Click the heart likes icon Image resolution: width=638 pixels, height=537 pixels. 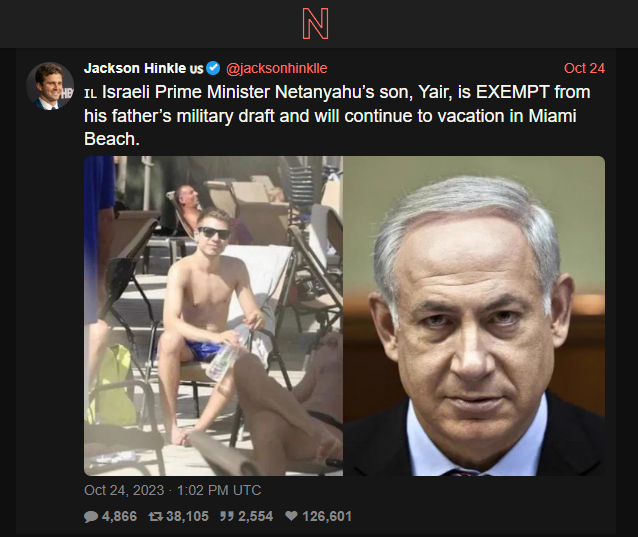(x=291, y=516)
